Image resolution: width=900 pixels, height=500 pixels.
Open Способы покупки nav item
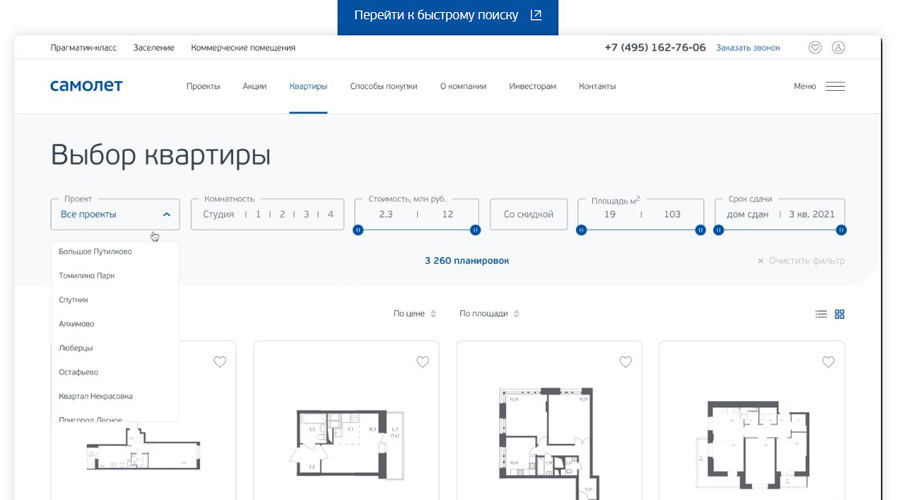[383, 86]
